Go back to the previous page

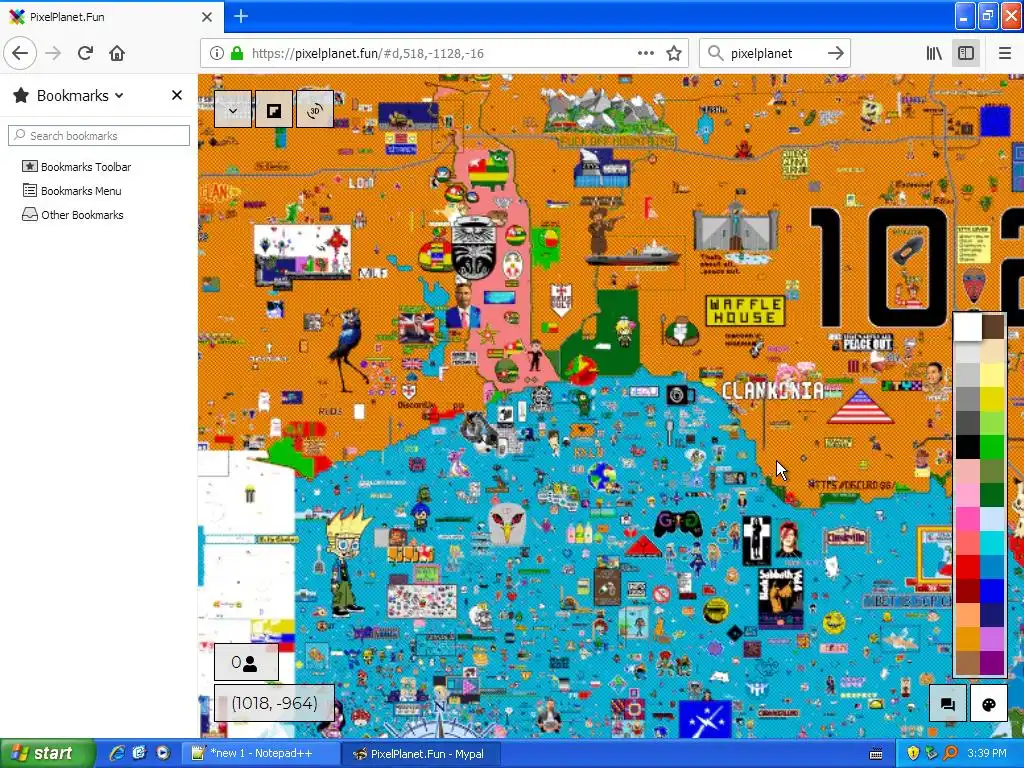[x=20, y=53]
